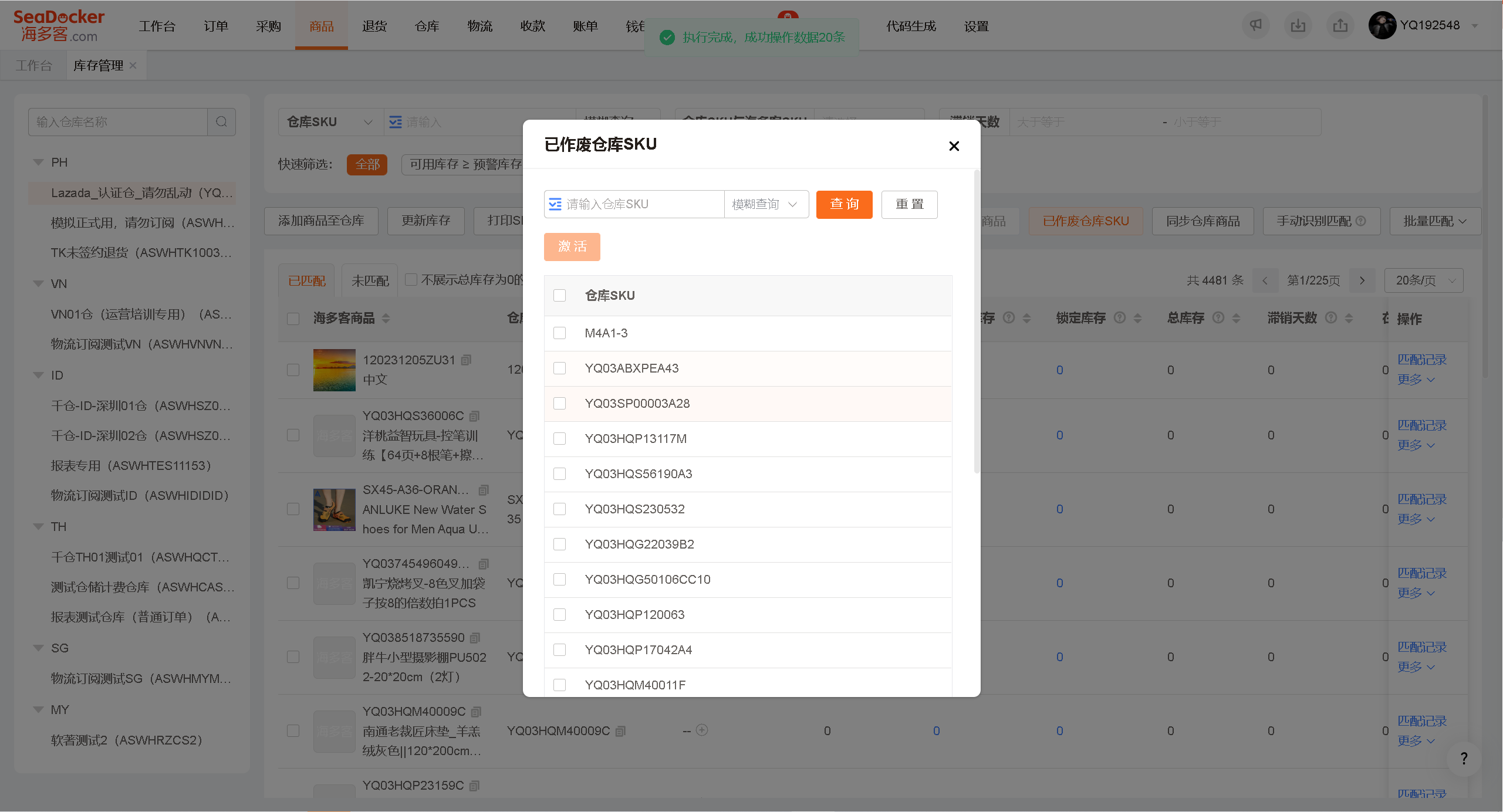This screenshot has width=1503, height=812.
Task: Sort by 锁定库存 column
Action: pyautogui.click(x=1137, y=319)
